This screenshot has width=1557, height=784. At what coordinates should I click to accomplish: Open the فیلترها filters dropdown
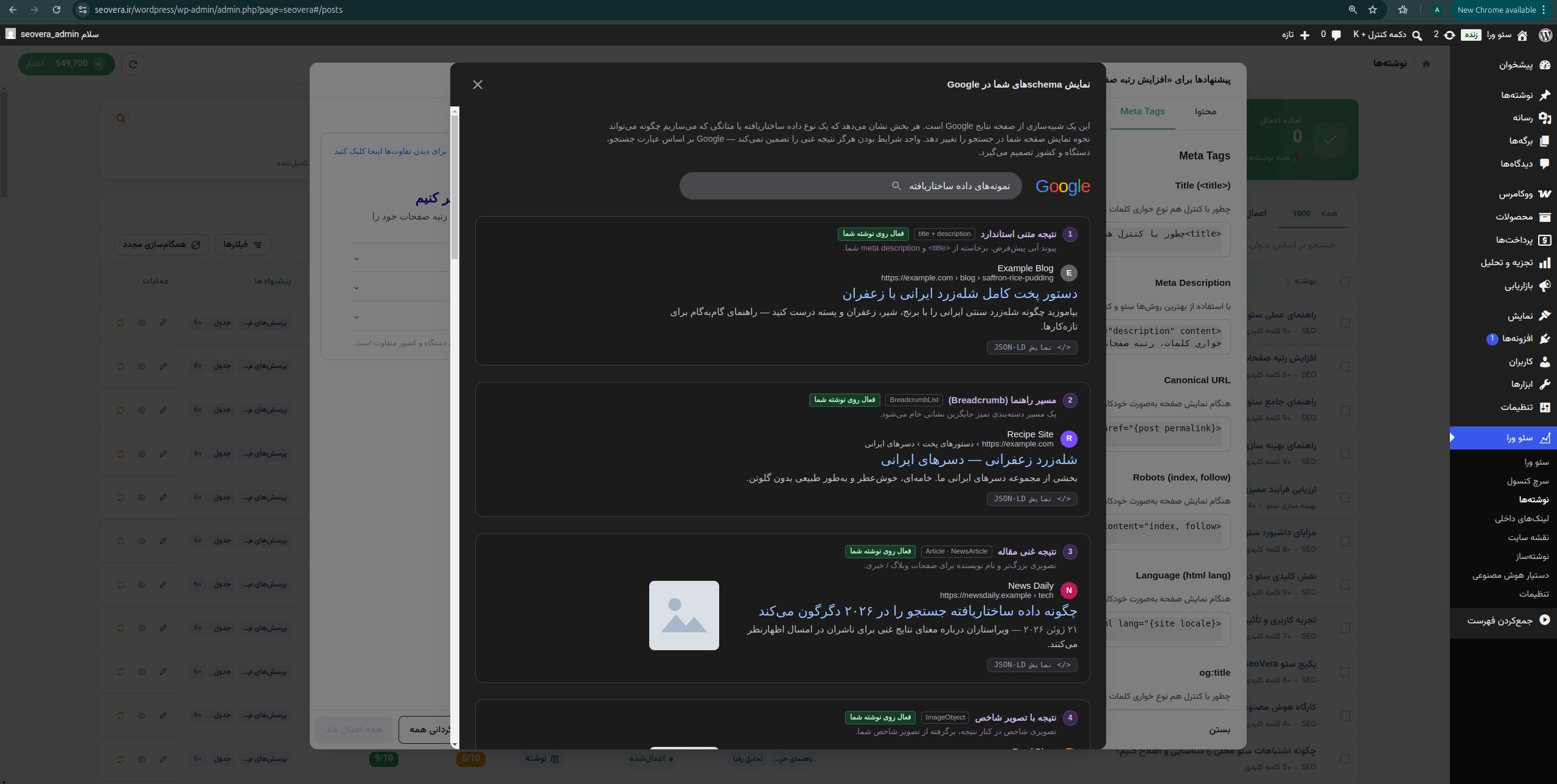tap(243, 245)
